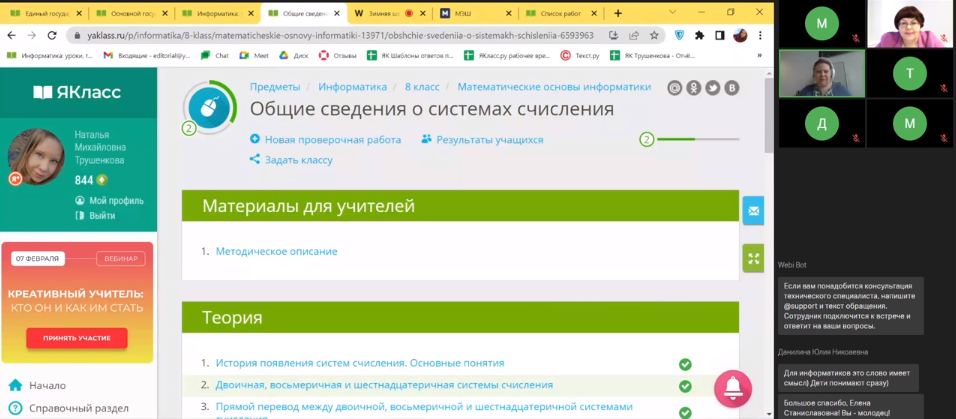Share via the Odnoklassniki icon

click(x=694, y=88)
